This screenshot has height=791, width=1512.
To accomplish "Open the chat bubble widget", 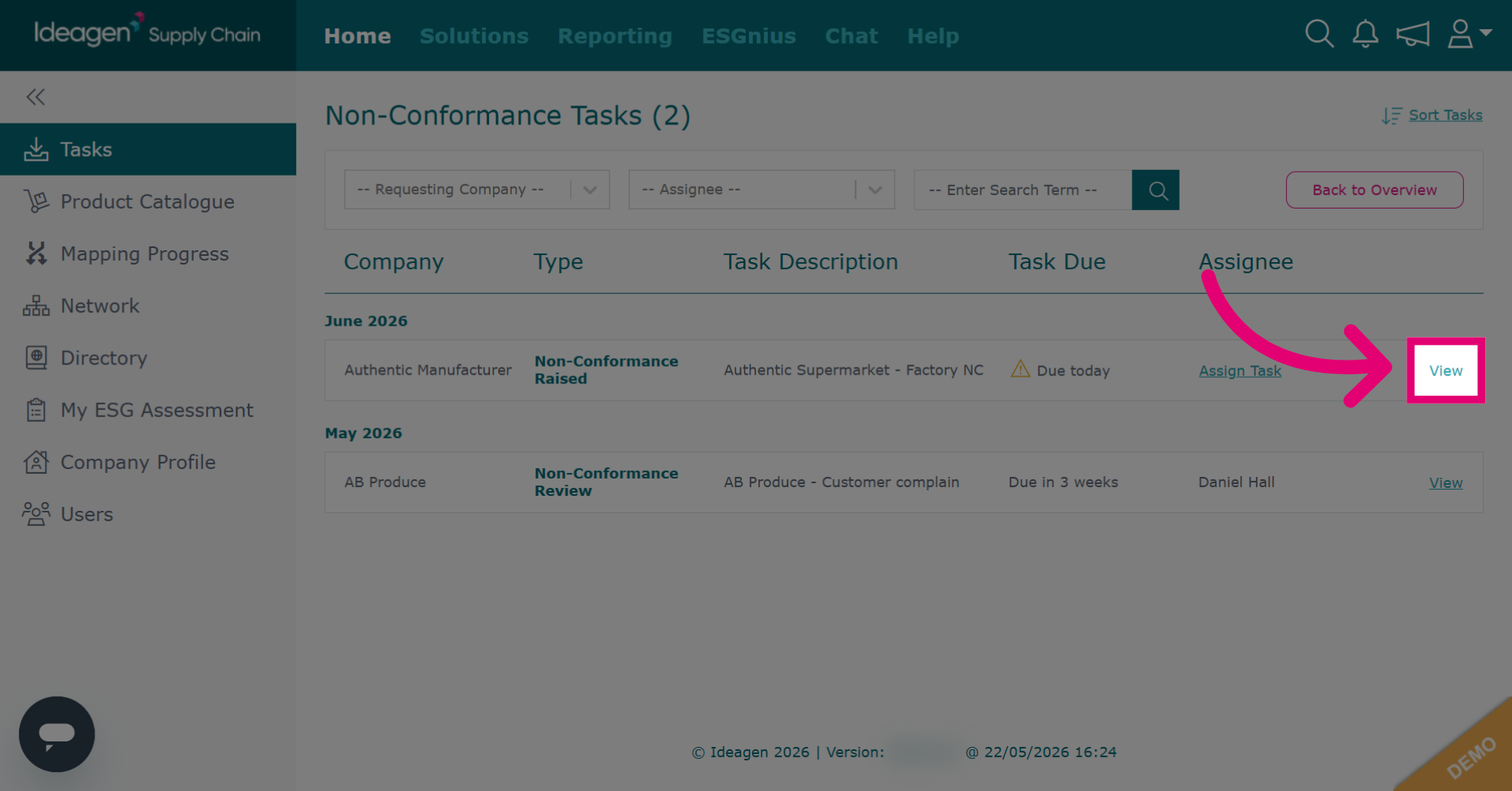I will 57,734.
